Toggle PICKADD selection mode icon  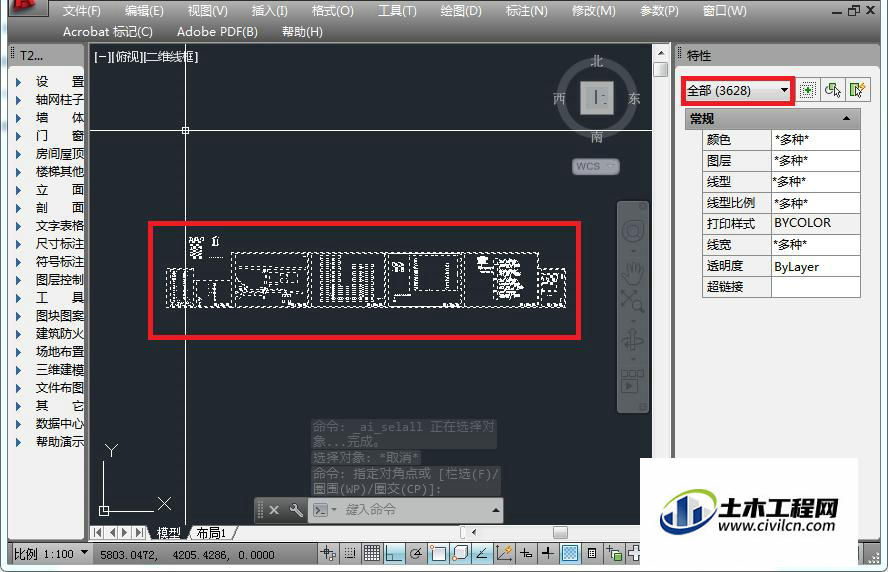tap(808, 90)
